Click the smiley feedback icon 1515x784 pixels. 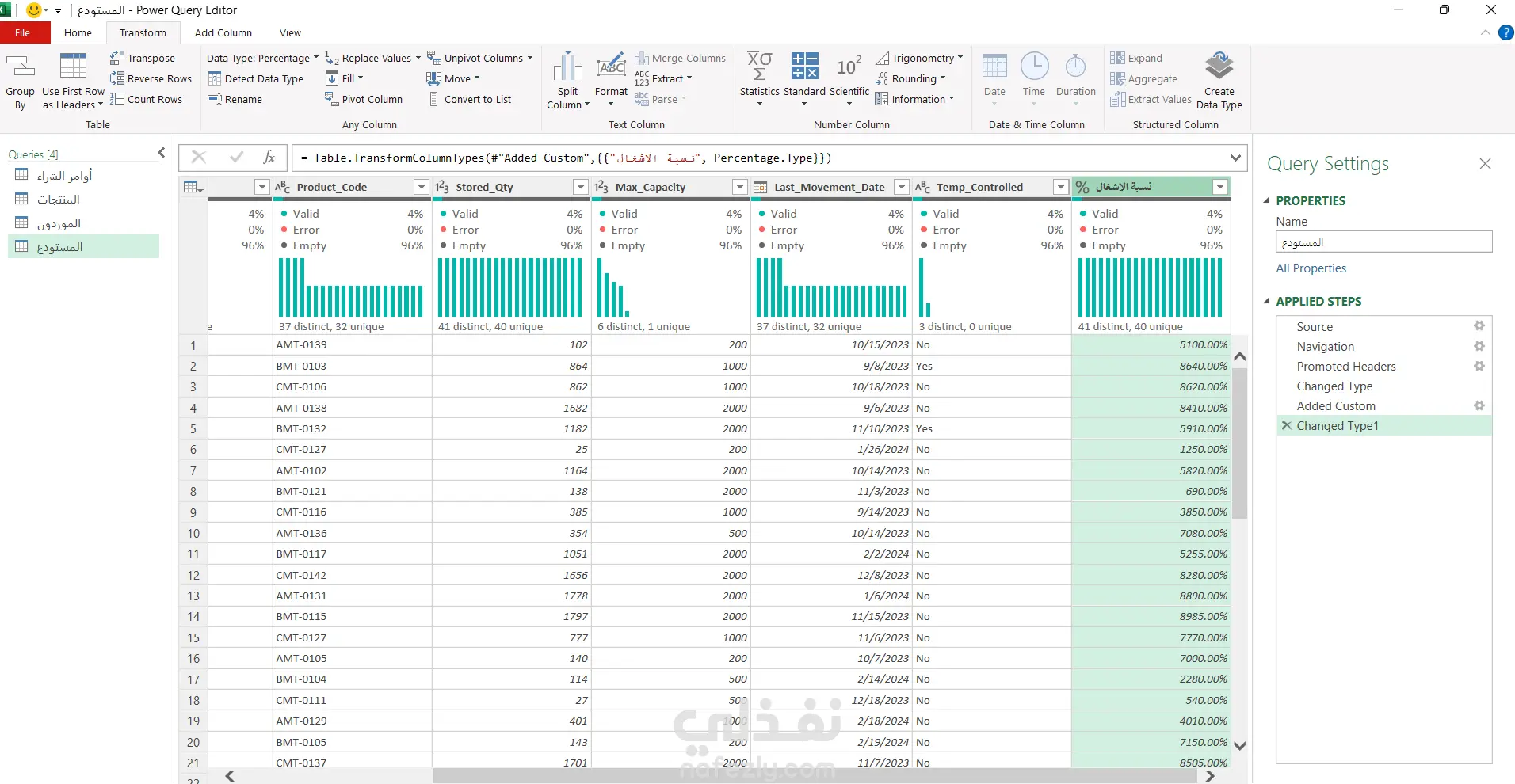pos(34,10)
